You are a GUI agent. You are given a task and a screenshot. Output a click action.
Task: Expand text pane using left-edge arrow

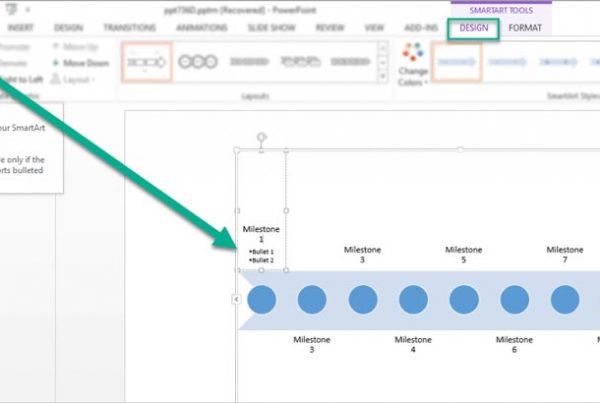(236, 299)
